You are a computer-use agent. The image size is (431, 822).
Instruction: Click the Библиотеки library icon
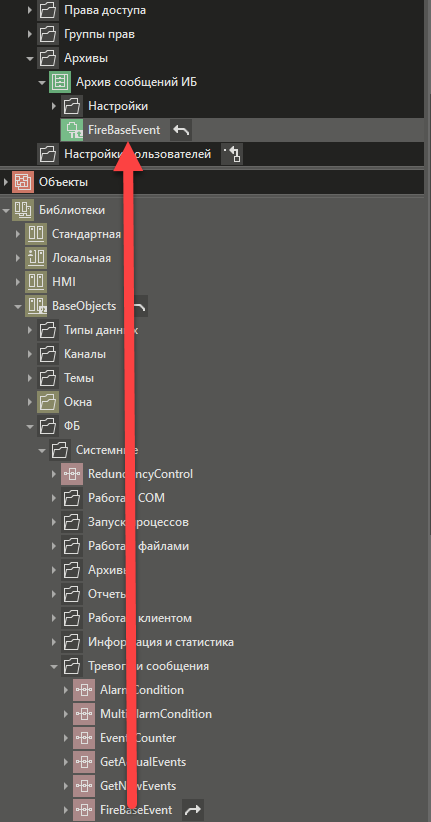coord(23,210)
